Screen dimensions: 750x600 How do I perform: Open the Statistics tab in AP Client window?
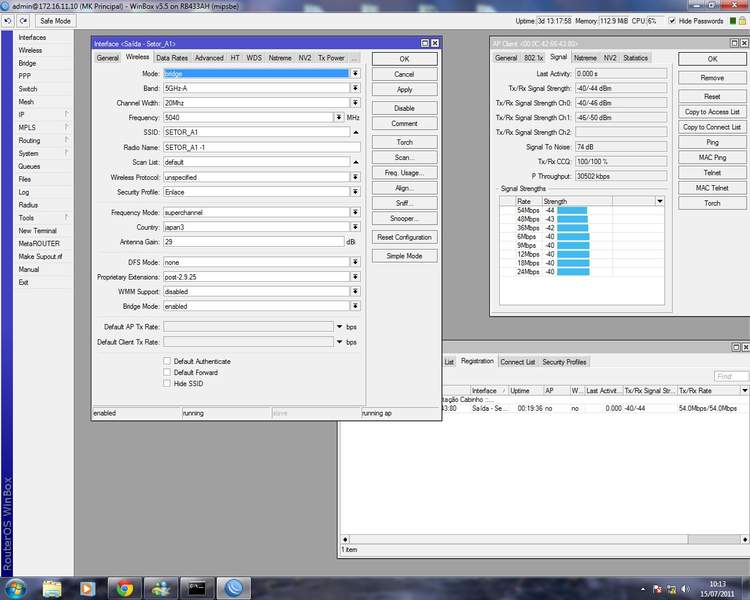(635, 58)
